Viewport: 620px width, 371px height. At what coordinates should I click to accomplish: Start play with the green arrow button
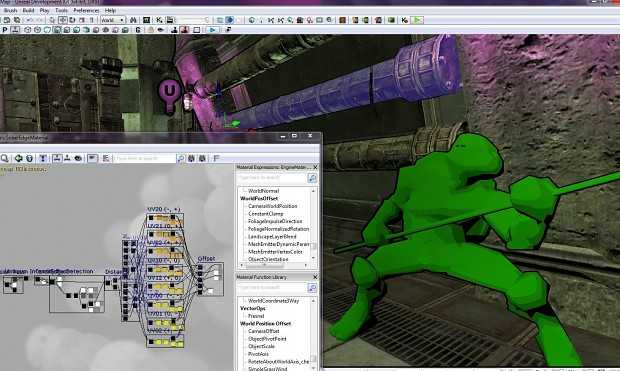click(417, 20)
